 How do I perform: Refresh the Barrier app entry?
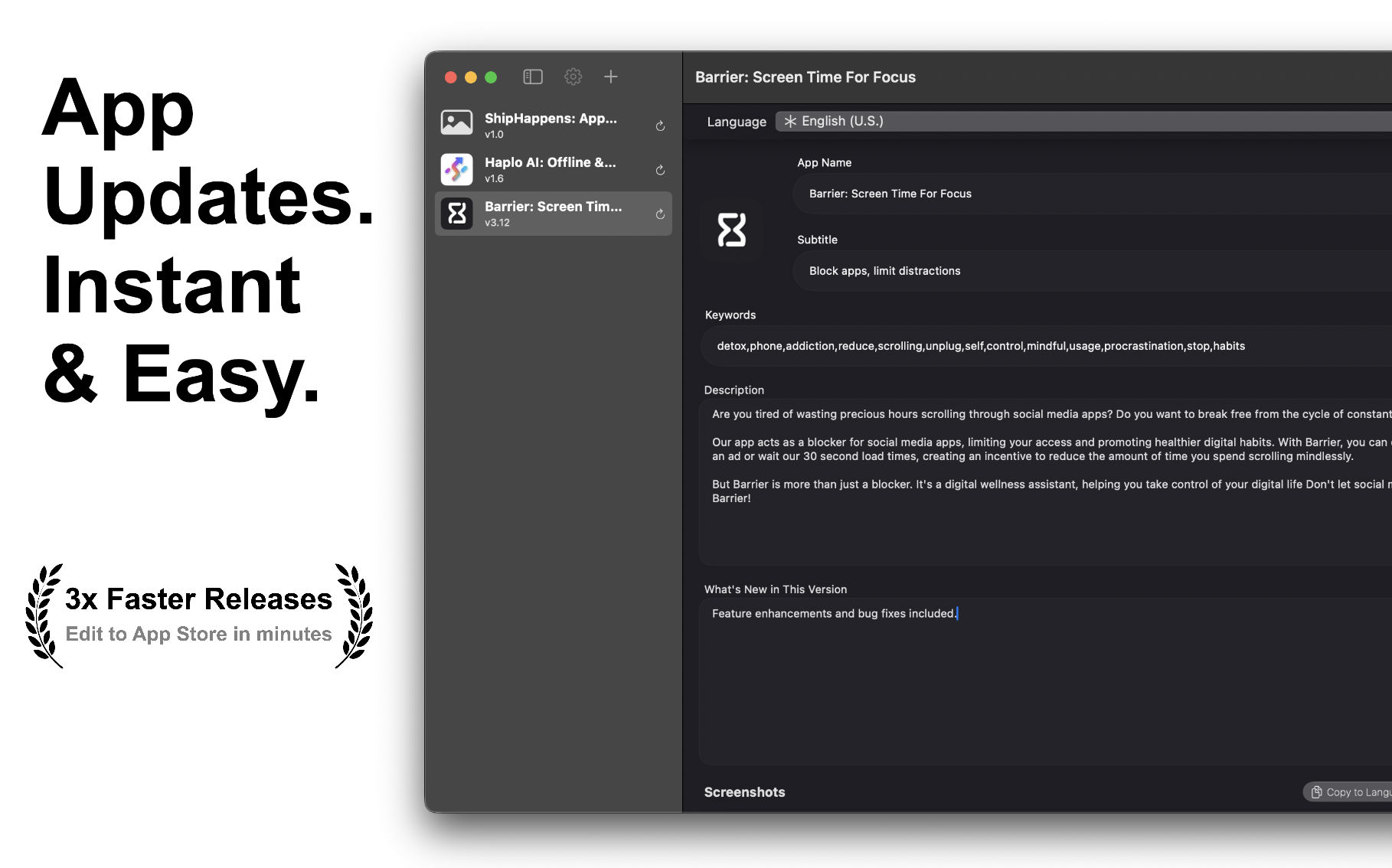point(660,214)
